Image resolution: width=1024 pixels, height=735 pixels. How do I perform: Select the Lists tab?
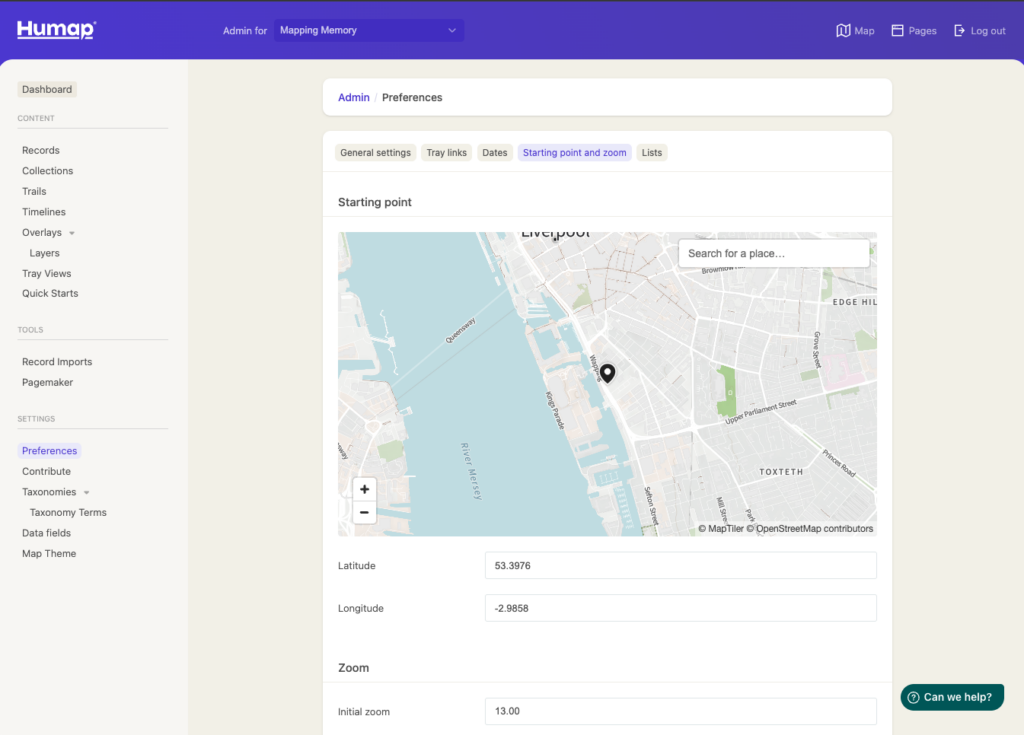click(652, 153)
